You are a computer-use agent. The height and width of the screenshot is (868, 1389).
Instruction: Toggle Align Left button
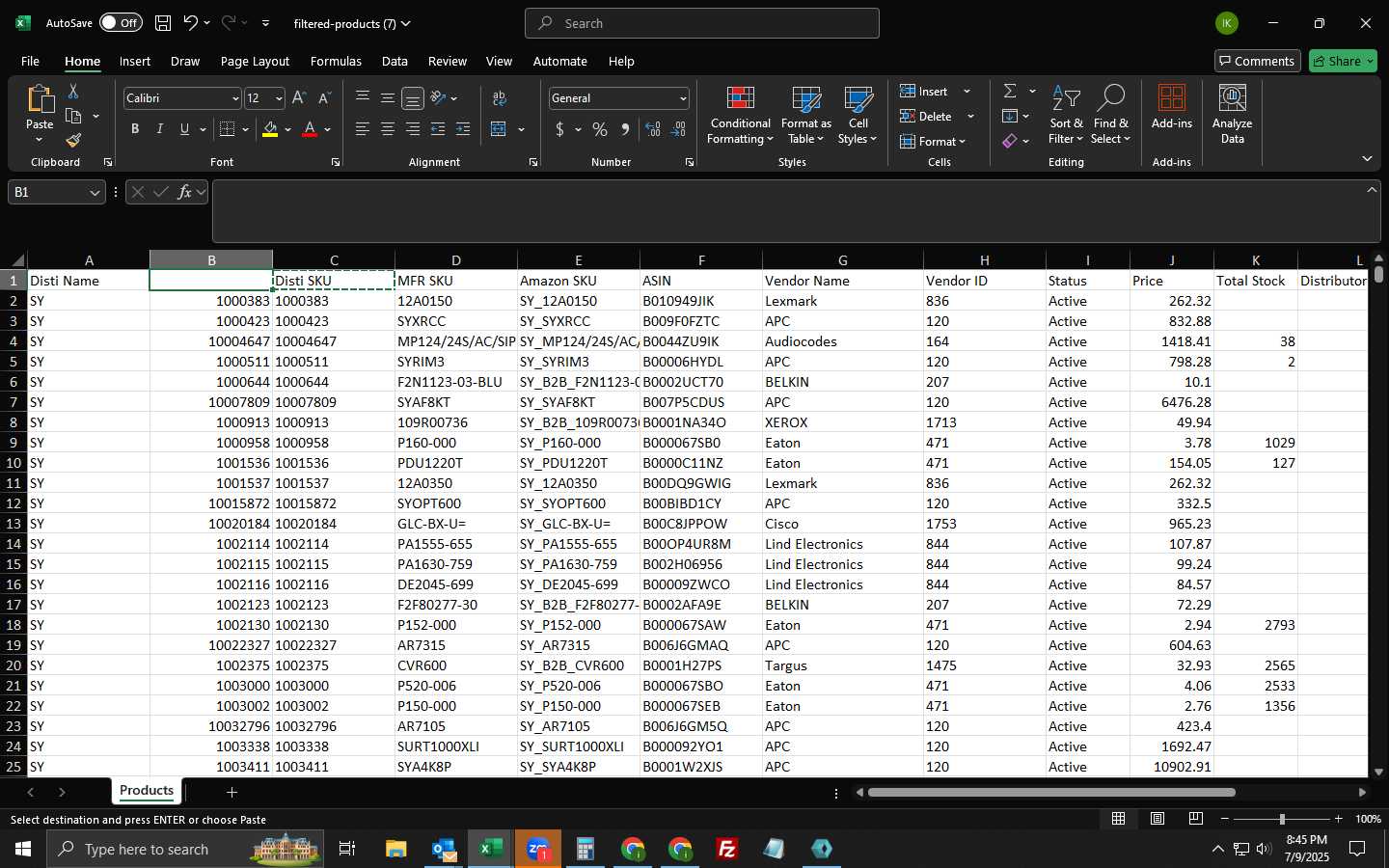tap(363, 129)
